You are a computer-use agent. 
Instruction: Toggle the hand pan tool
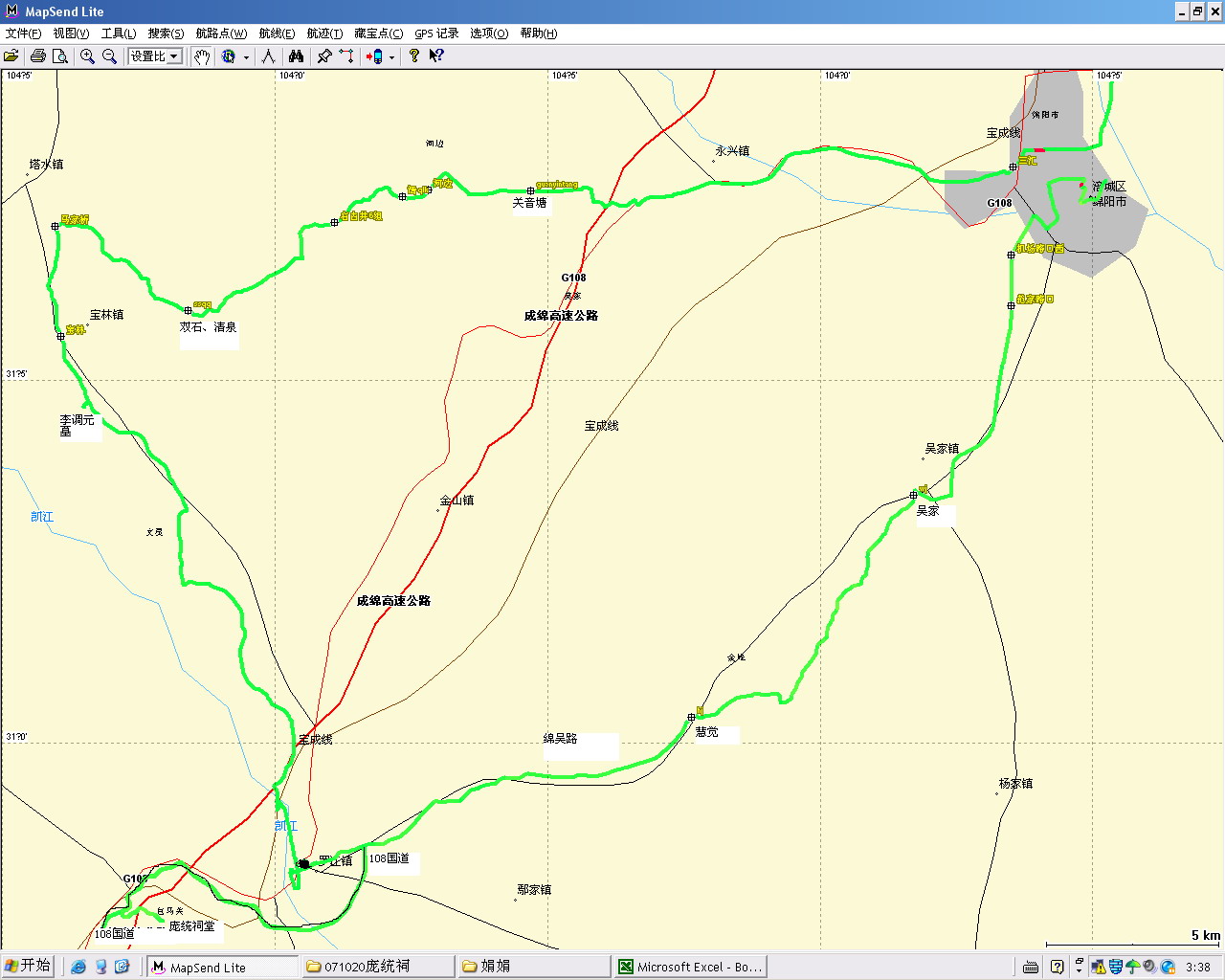(x=201, y=56)
